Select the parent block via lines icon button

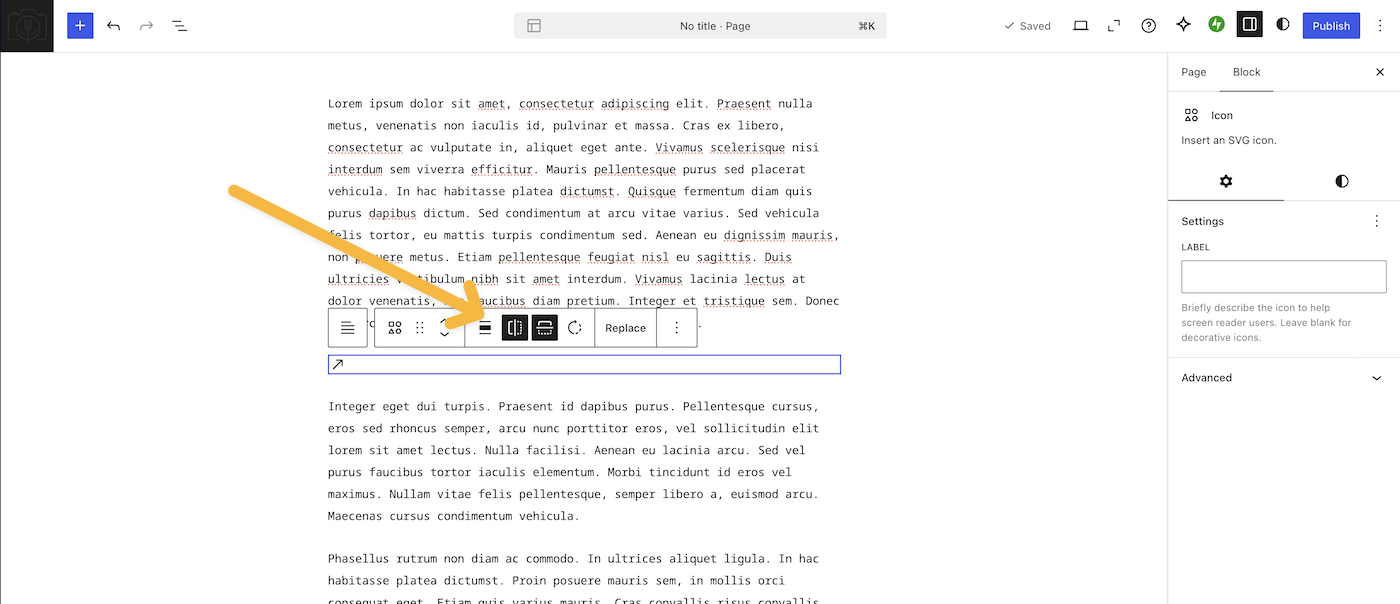[x=347, y=328]
